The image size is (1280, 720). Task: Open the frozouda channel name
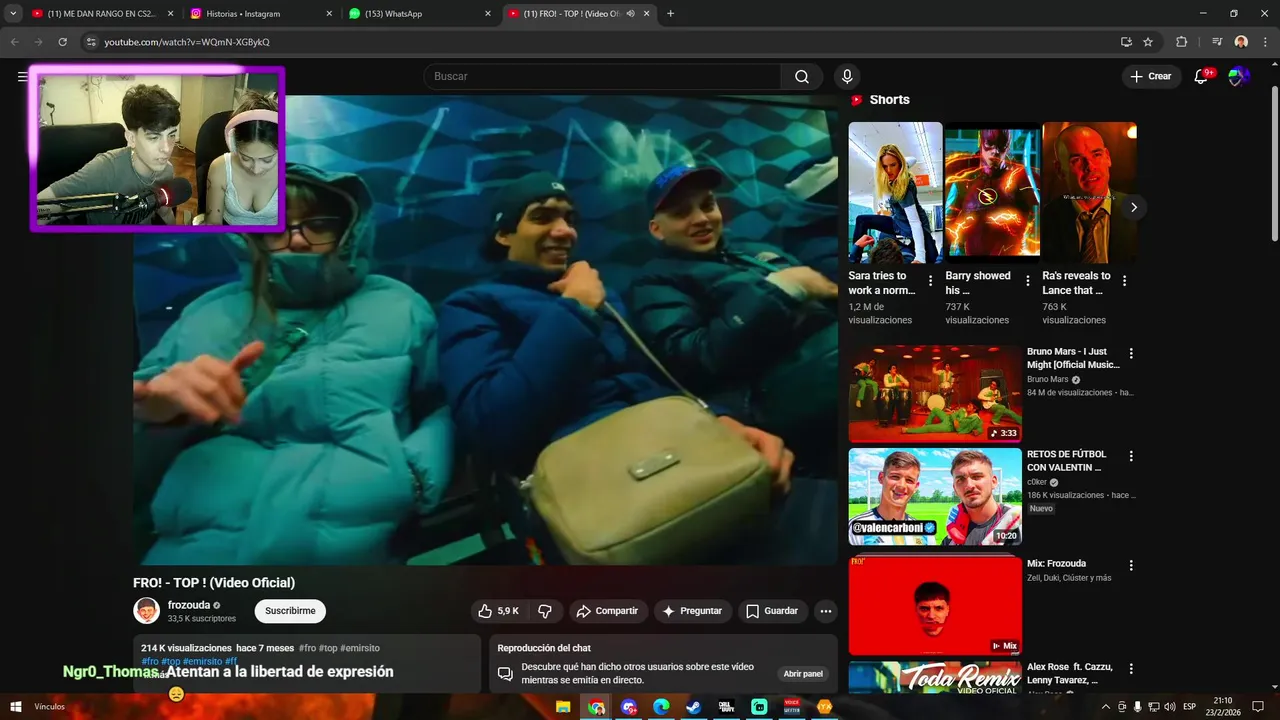click(x=189, y=605)
